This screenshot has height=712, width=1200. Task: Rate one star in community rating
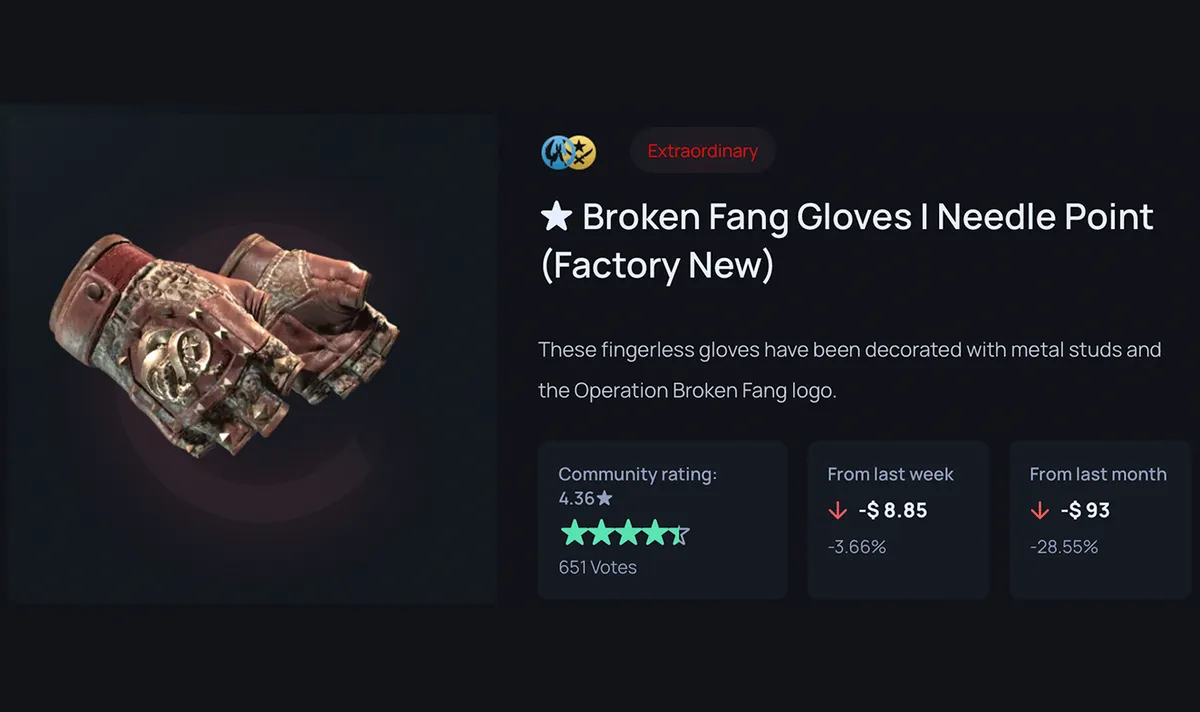click(574, 533)
